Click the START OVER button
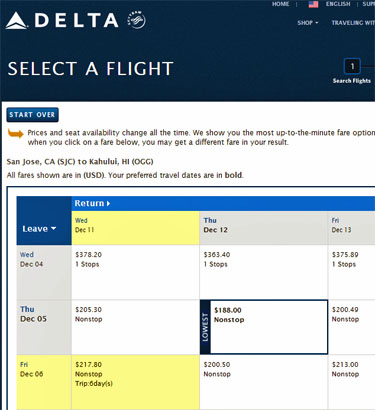Viewport: 375px width, 410px height. [x=32, y=115]
